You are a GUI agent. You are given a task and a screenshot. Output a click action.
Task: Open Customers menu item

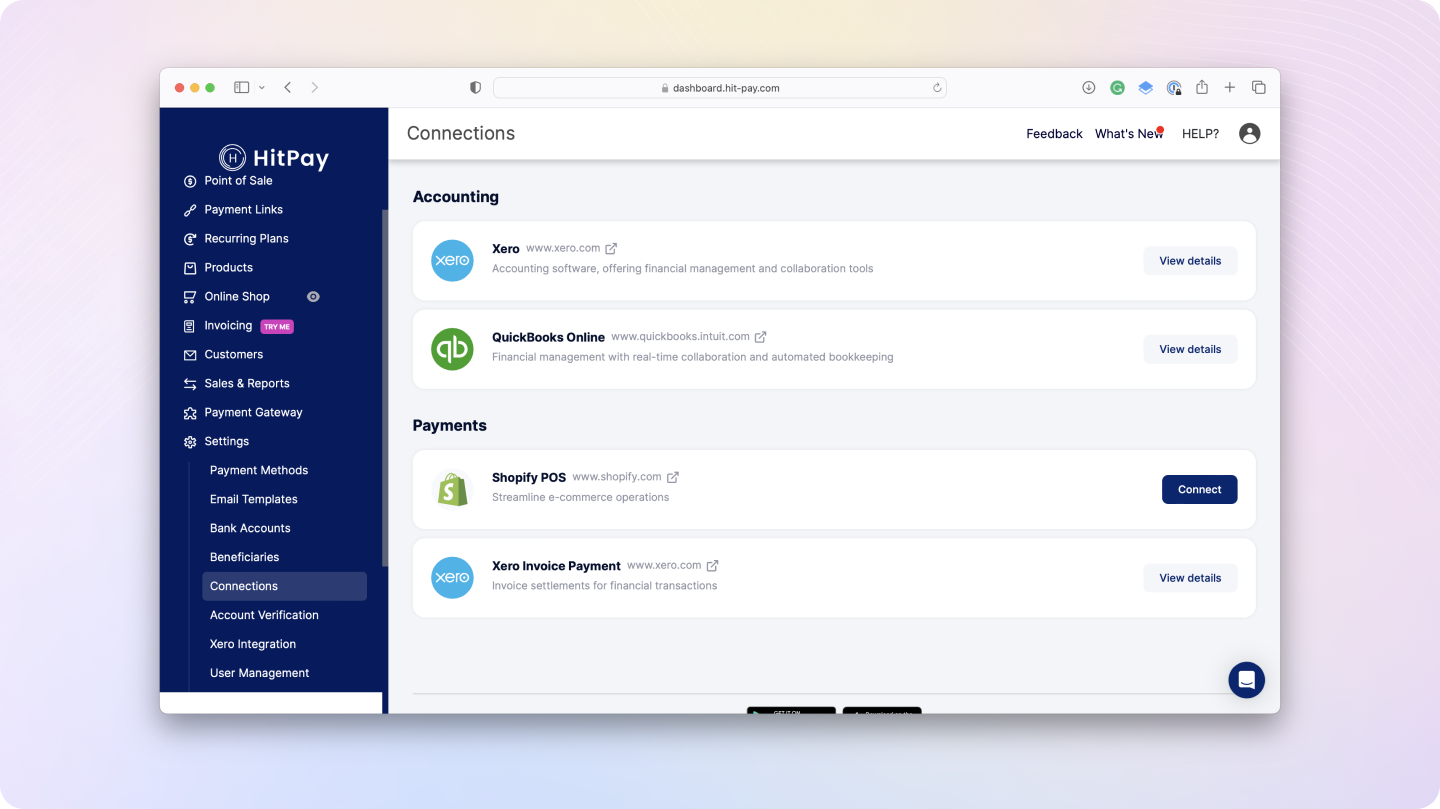(234, 355)
